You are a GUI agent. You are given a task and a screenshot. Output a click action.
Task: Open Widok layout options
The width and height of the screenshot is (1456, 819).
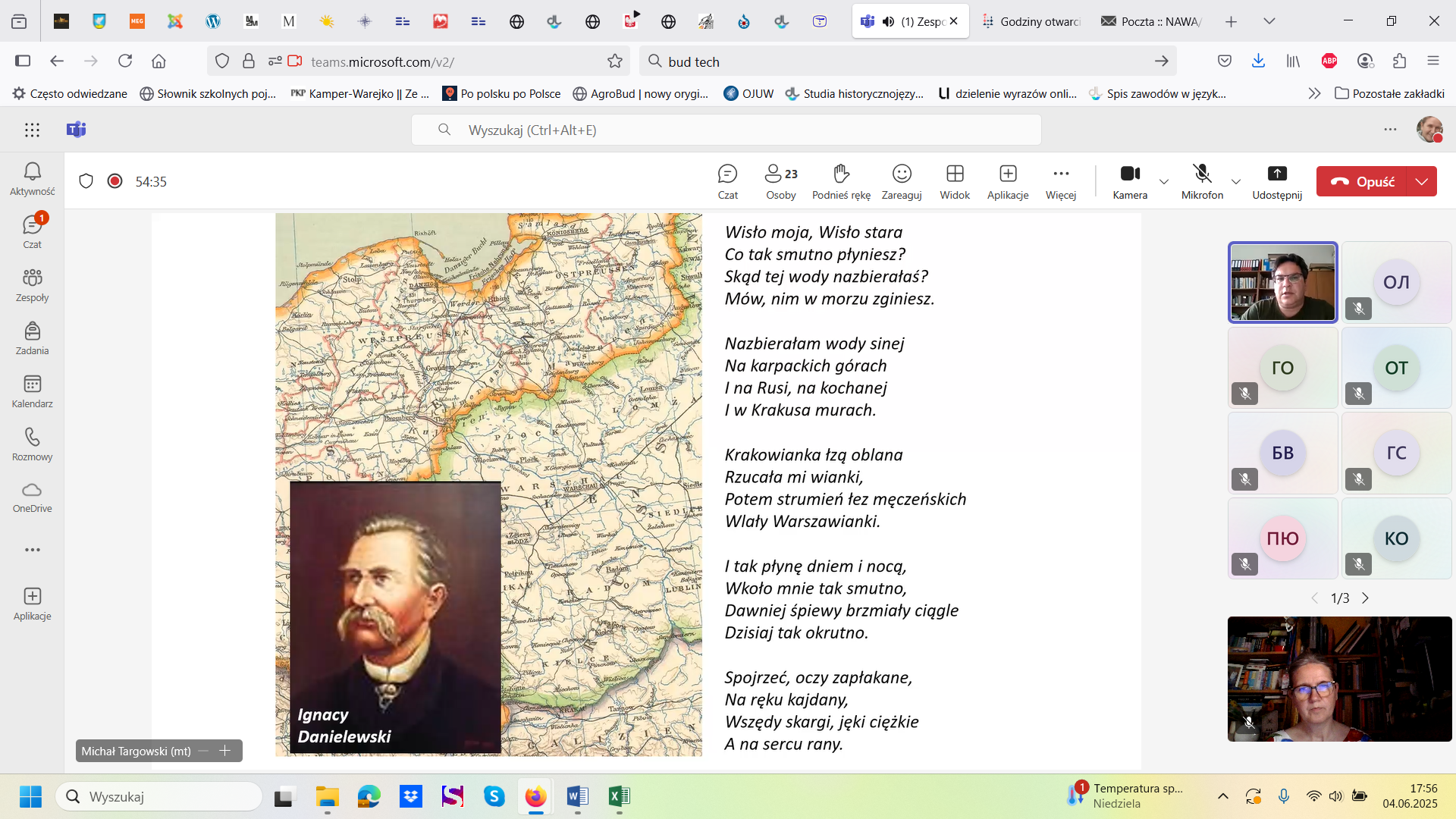954,181
